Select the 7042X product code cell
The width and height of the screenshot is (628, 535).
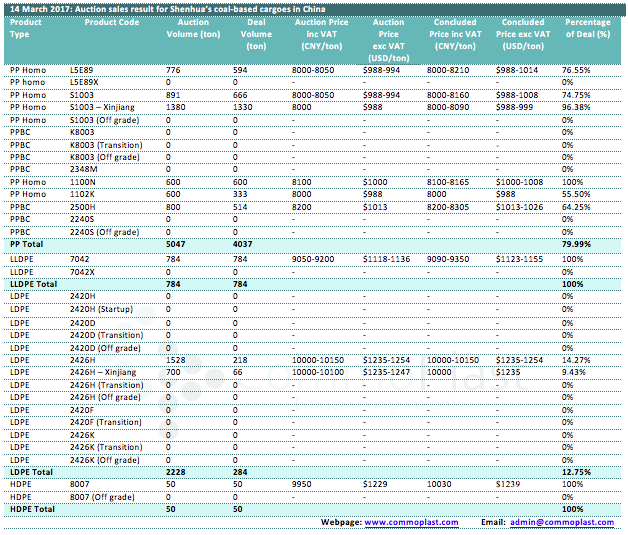pyautogui.click(x=83, y=270)
